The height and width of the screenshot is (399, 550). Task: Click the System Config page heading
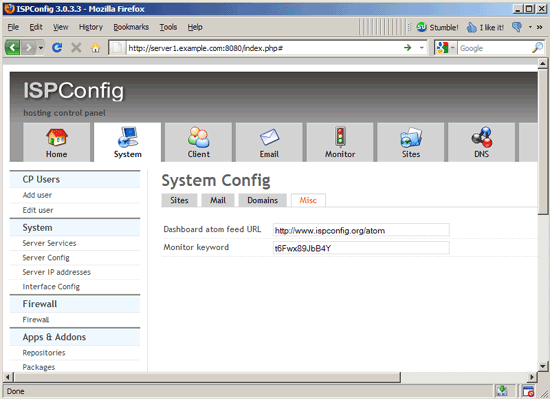tap(216, 181)
